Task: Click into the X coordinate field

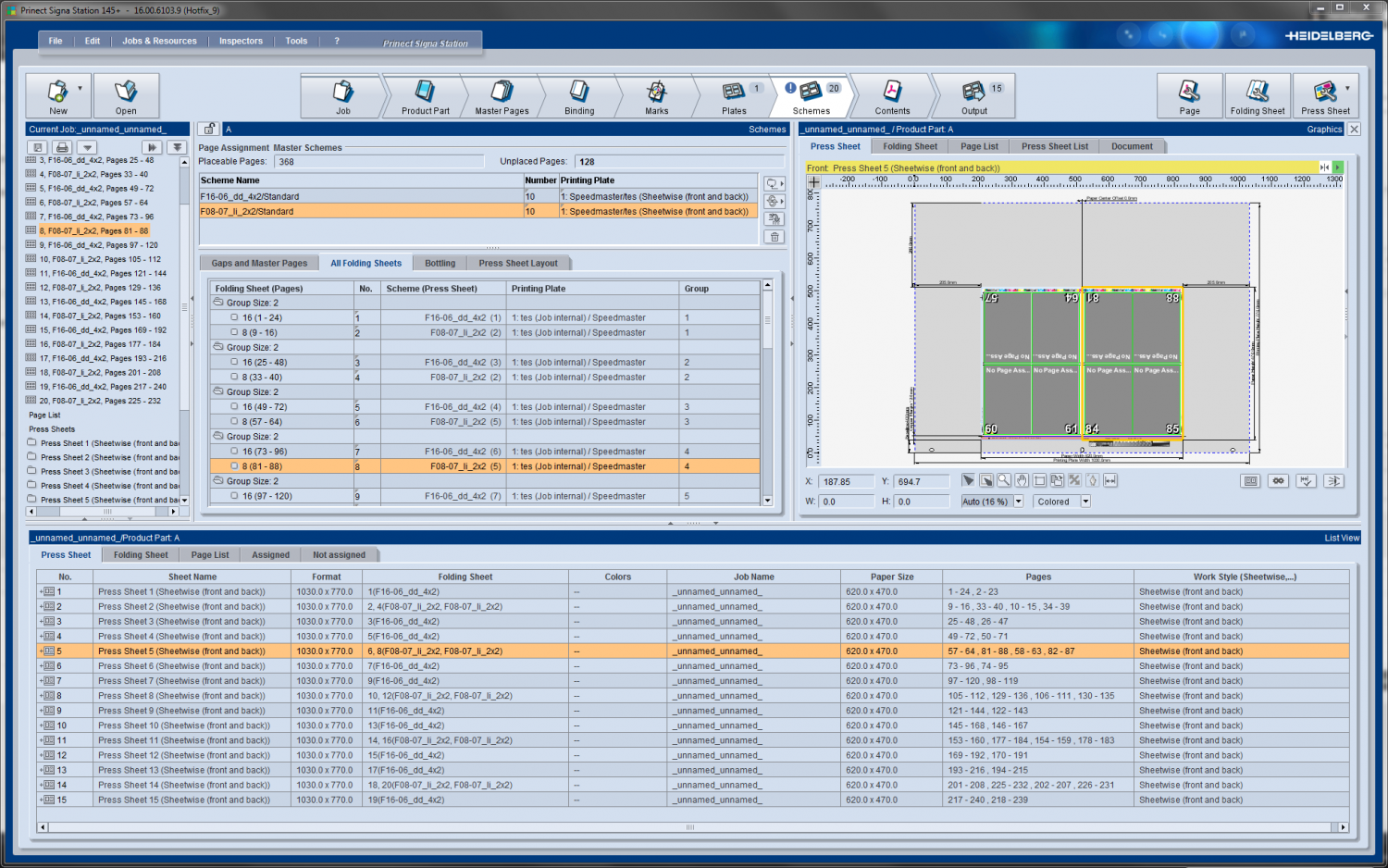Action: 846,481
